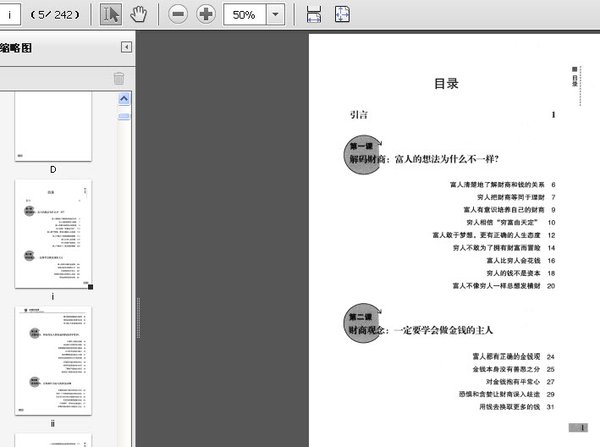The width and height of the screenshot is (600, 447).
Task: Click the contents entry with page 6
Action: pyautogui.click(x=502, y=184)
